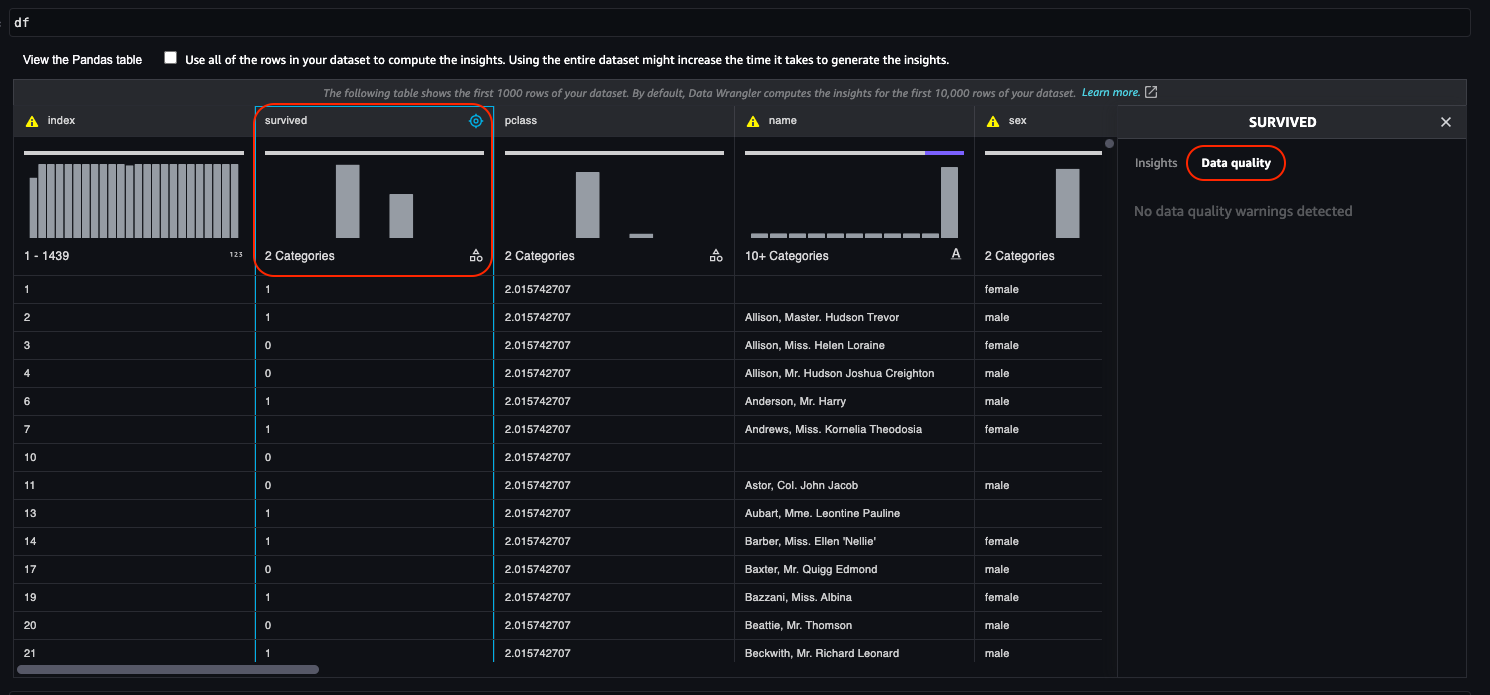Click the category type icon under survived chart

pos(476,256)
